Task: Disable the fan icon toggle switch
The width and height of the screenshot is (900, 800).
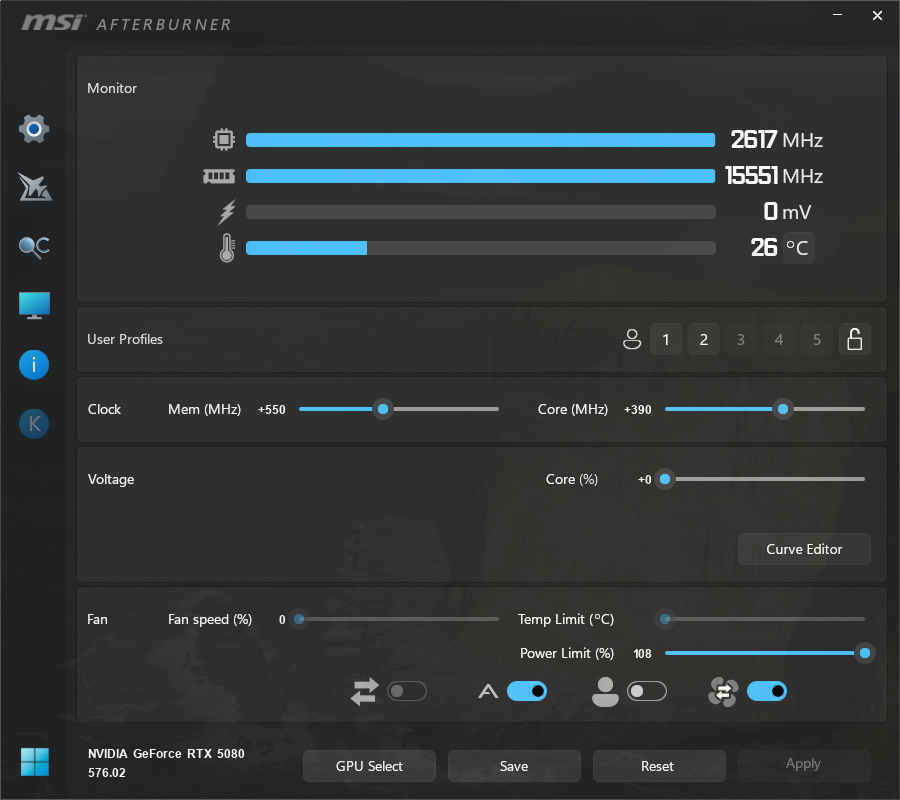Action: tap(766, 691)
